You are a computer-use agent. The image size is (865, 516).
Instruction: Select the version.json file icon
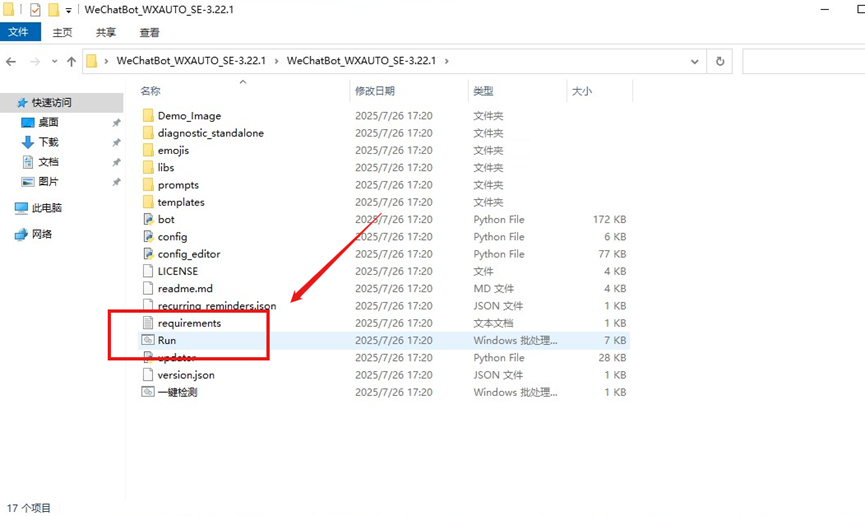(148, 375)
